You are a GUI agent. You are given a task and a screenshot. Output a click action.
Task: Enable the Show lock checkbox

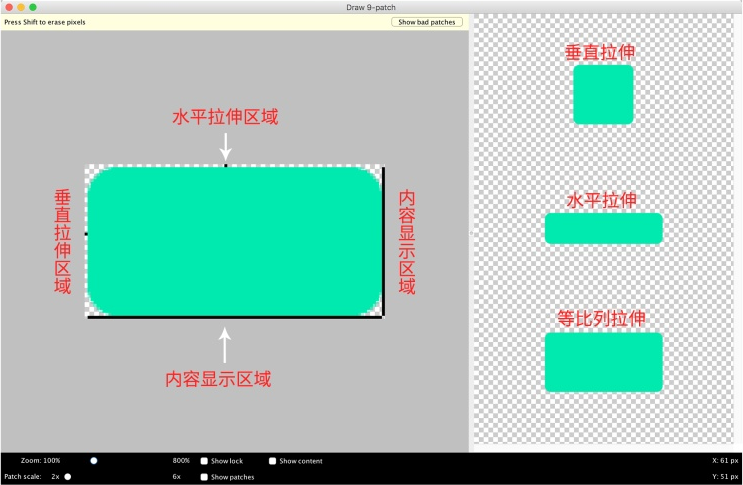click(x=205, y=461)
